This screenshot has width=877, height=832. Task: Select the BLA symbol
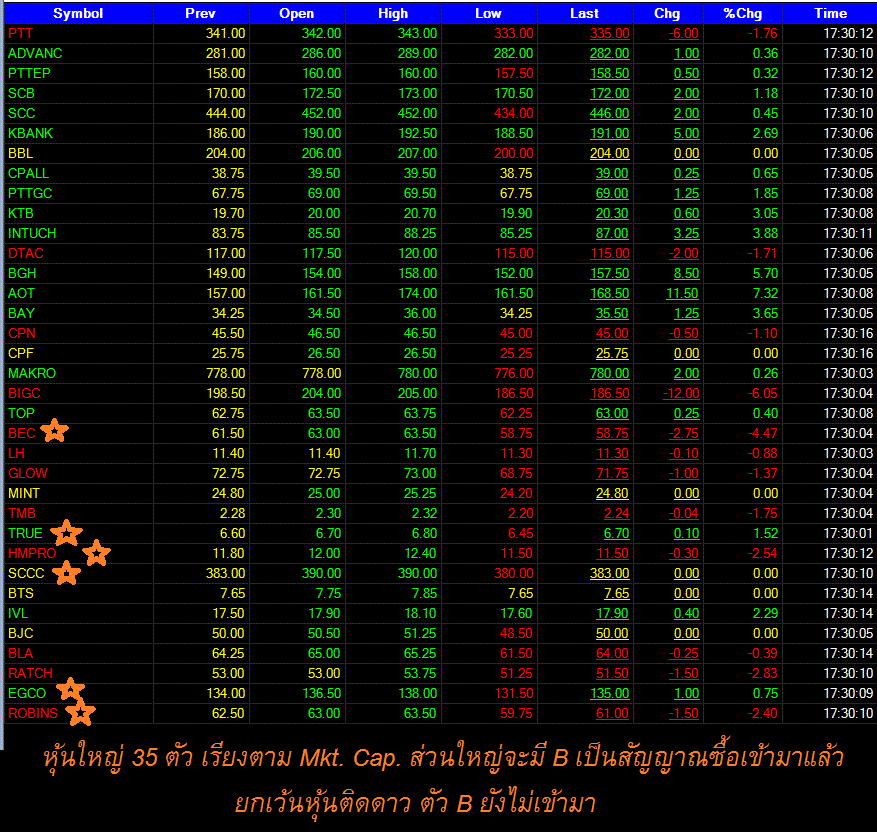(21, 654)
